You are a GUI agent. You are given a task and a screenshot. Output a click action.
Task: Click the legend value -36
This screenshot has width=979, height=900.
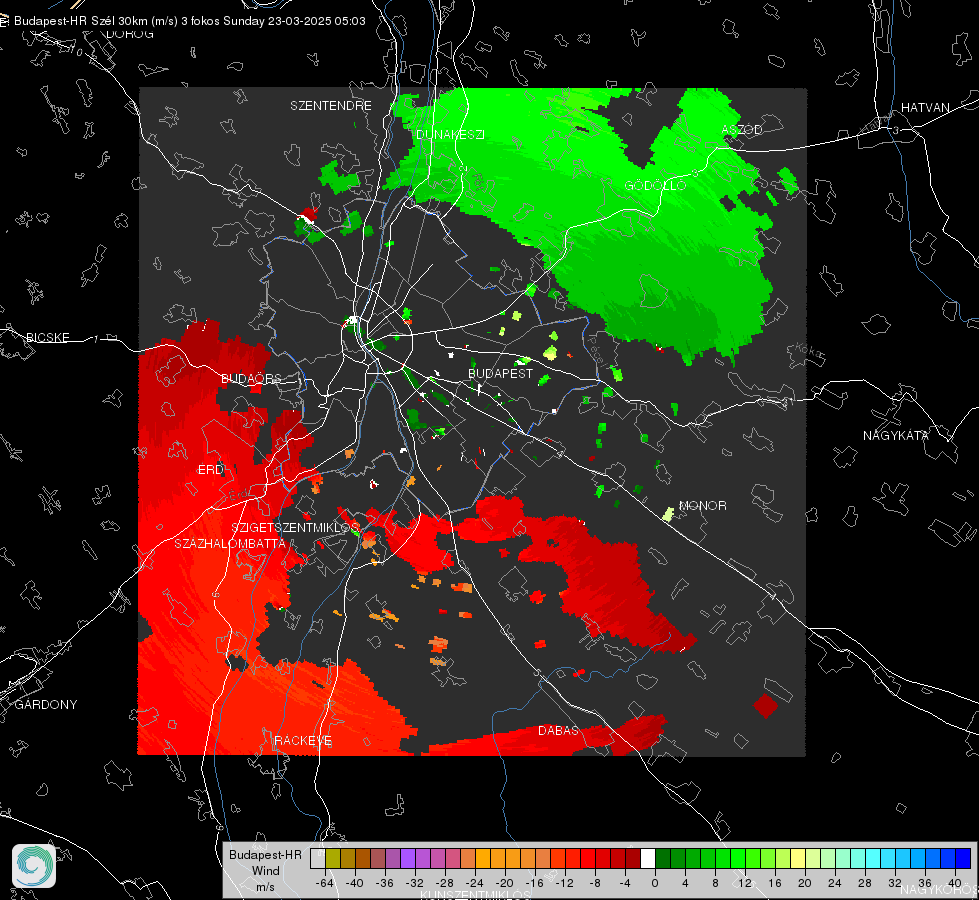click(385, 883)
